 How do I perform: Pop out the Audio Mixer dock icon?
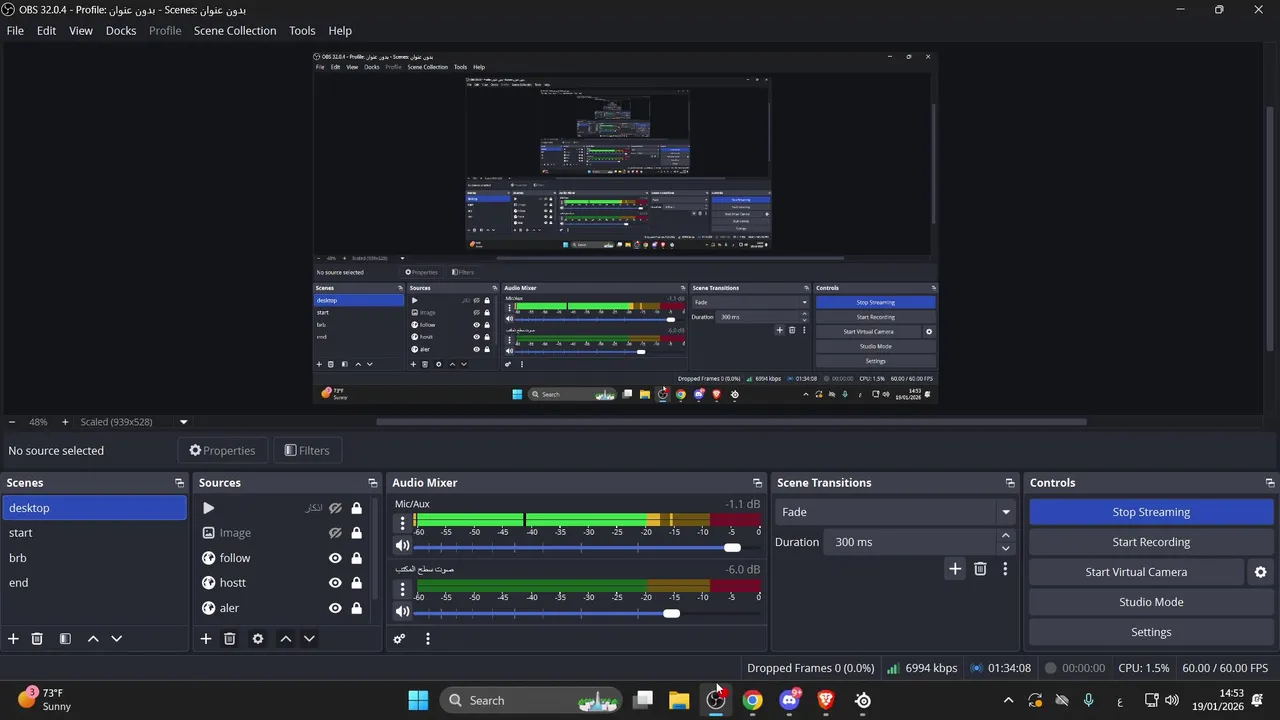[757, 483]
